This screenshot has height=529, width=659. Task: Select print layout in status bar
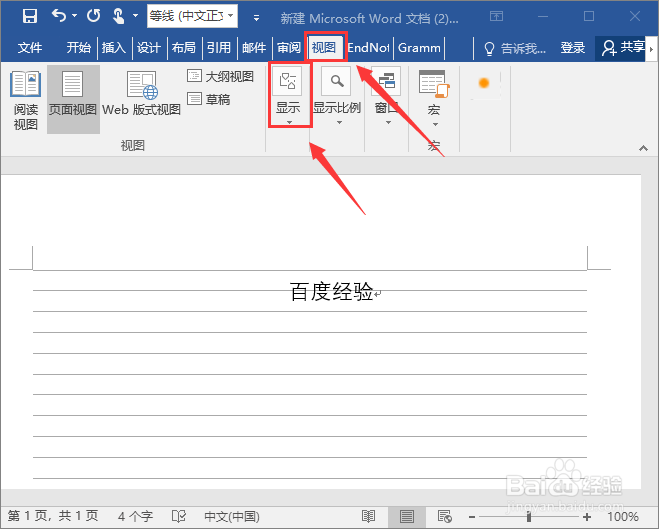tap(407, 516)
